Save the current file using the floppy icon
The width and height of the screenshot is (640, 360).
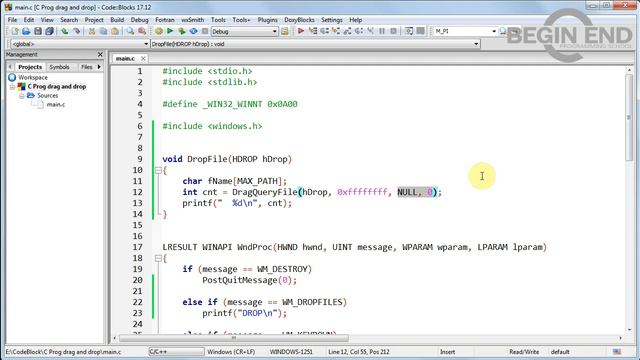[x=38, y=31]
